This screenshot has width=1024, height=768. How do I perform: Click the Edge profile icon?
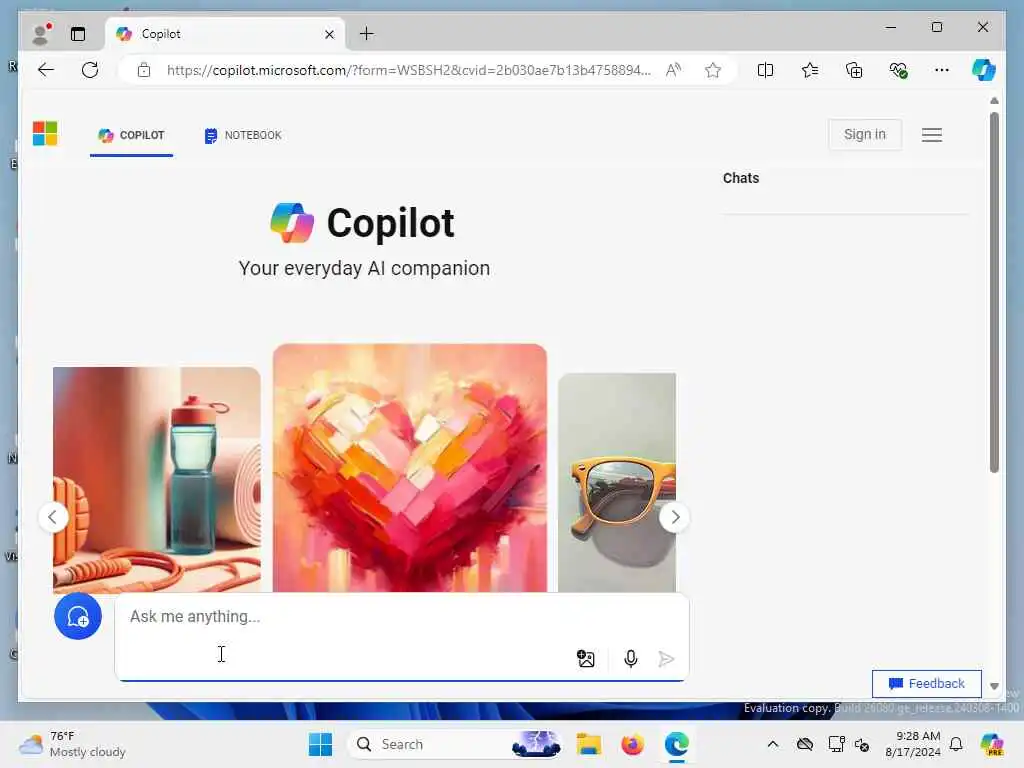(x=42, y=34)
